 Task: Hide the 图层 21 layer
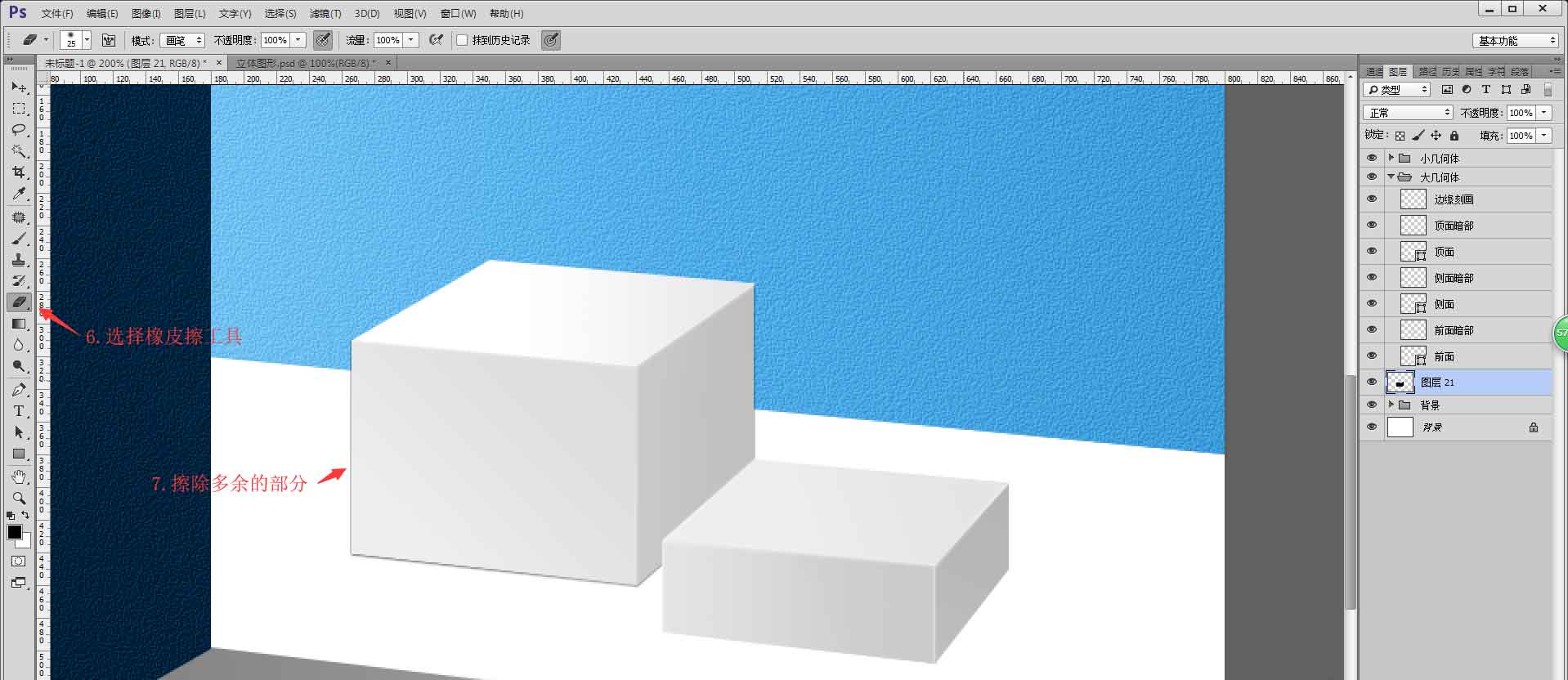pos(1372,382)
